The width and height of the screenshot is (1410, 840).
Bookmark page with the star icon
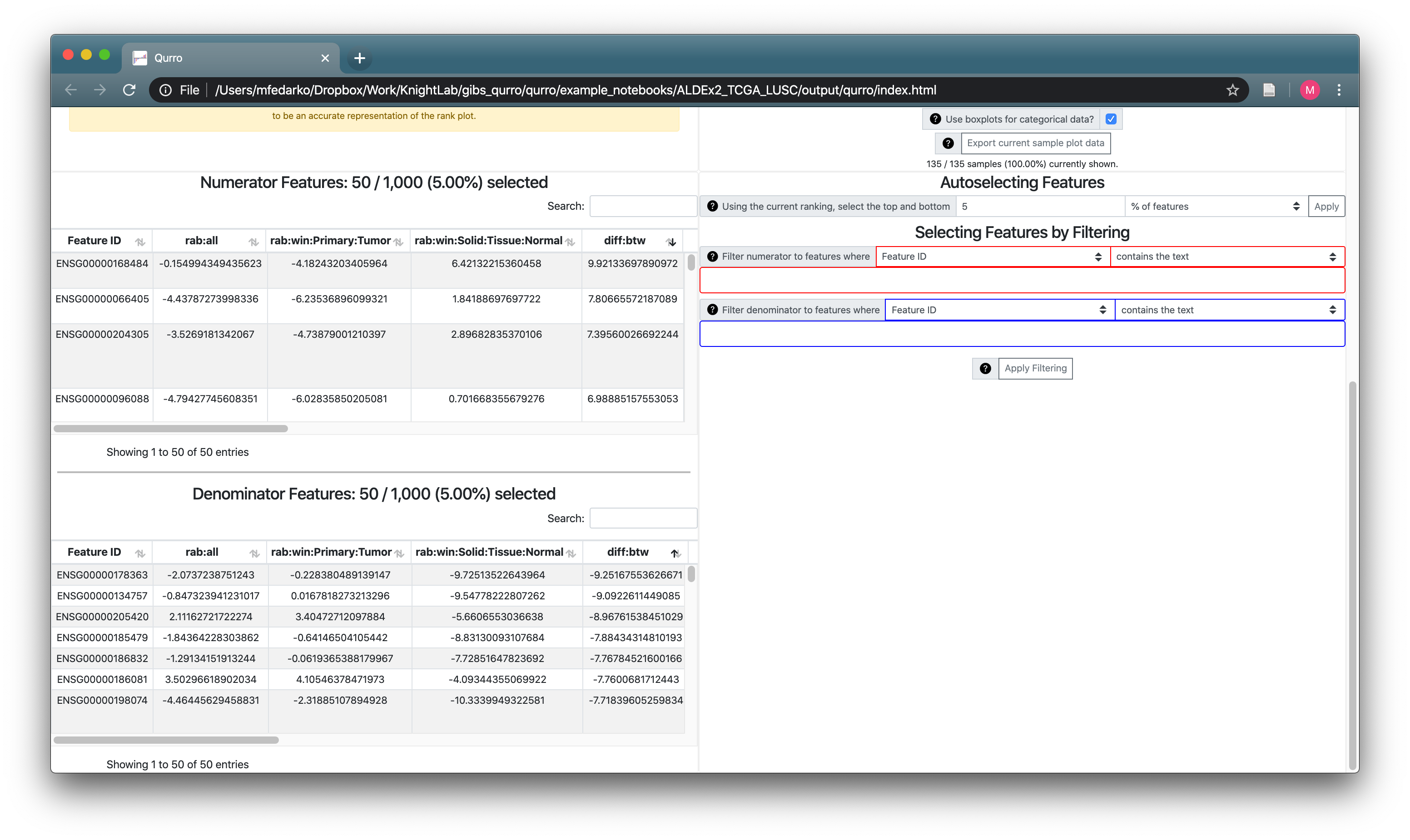tap(1232, 90)
